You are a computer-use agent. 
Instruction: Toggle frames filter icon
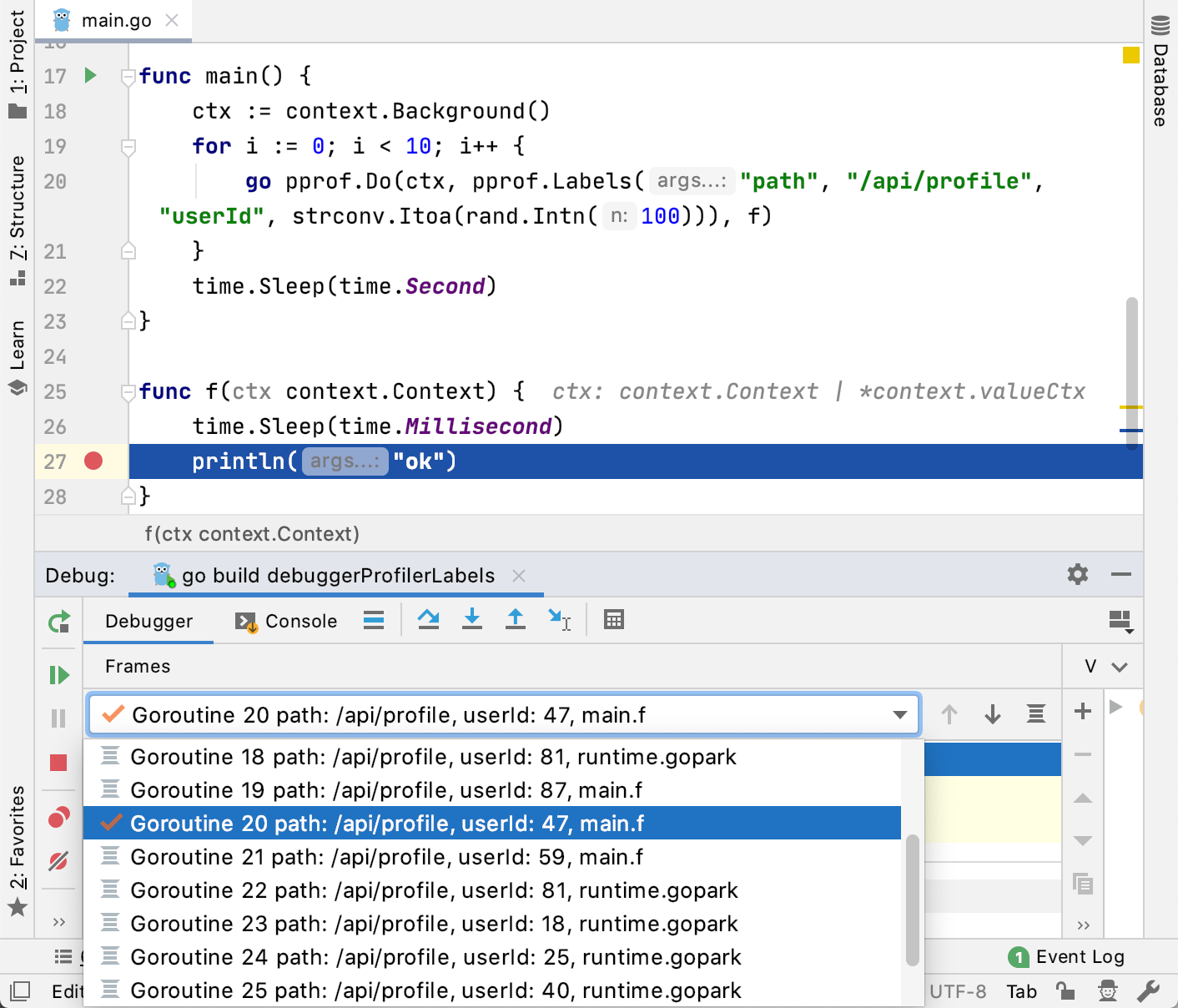pos(1036,714)
